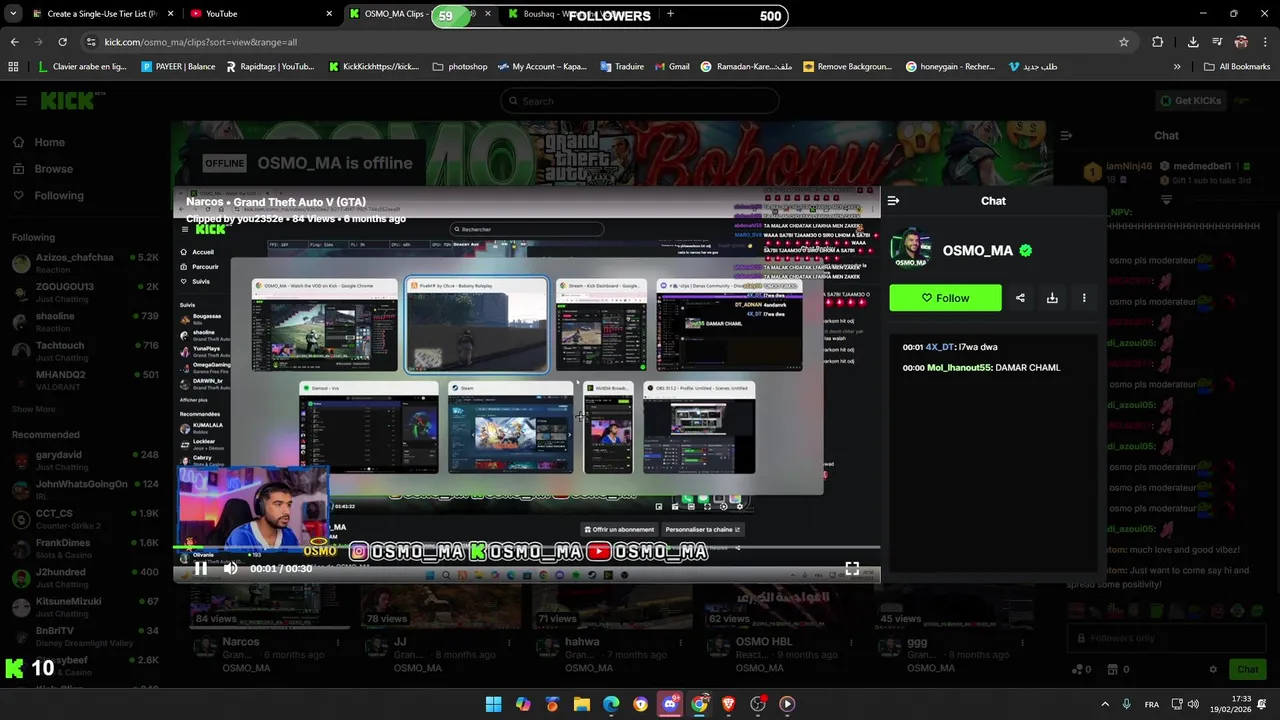Open KitsuneMizuki recommended channel

click(x=85, y=607)
